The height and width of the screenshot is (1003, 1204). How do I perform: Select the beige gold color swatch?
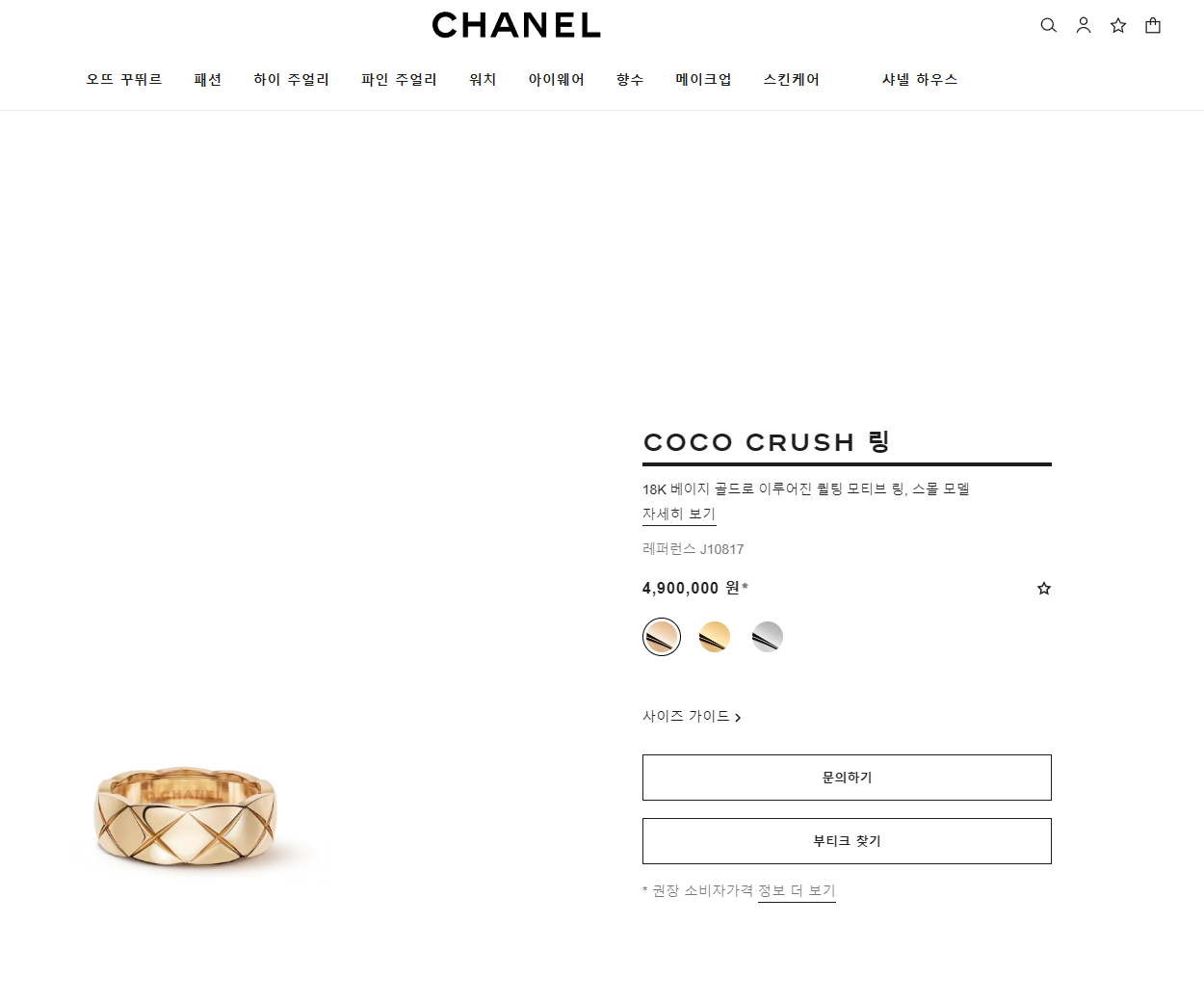pyautogui.click(x=662, y=637)
